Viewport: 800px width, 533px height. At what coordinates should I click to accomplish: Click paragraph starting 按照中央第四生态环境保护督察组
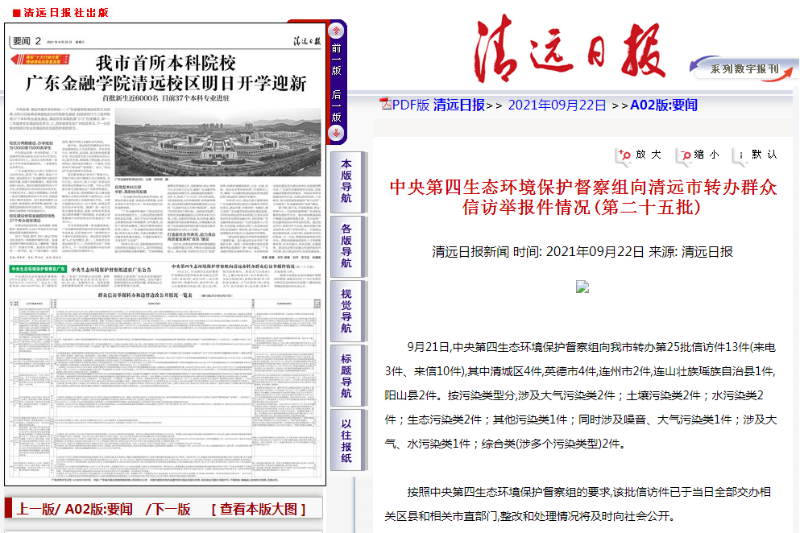click(x=578, y=504)
